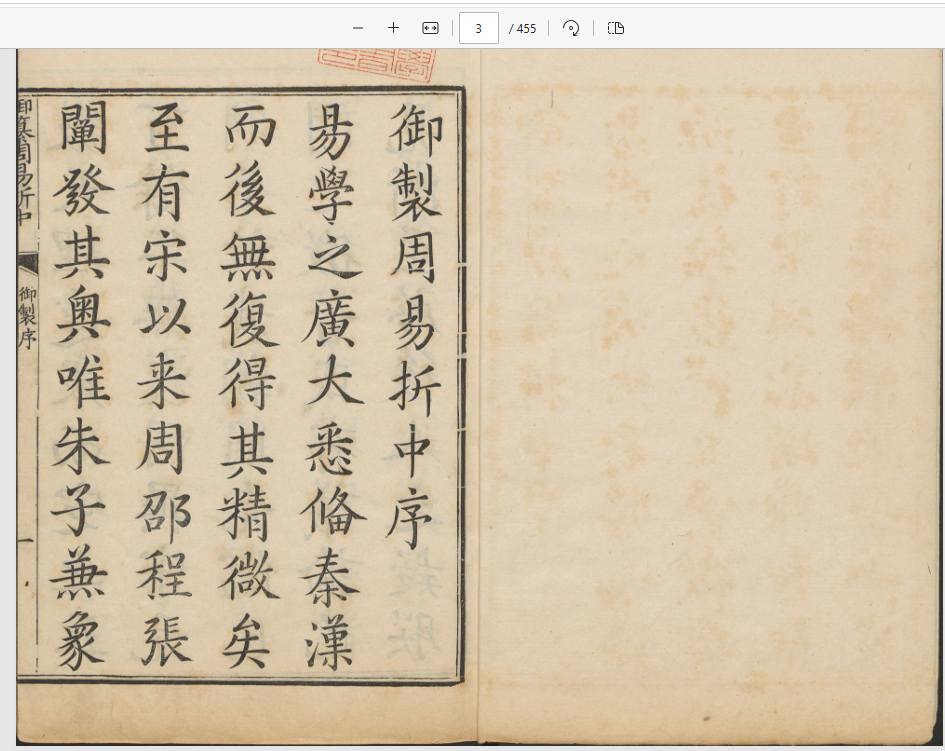Click the zoom in icon

393,28
